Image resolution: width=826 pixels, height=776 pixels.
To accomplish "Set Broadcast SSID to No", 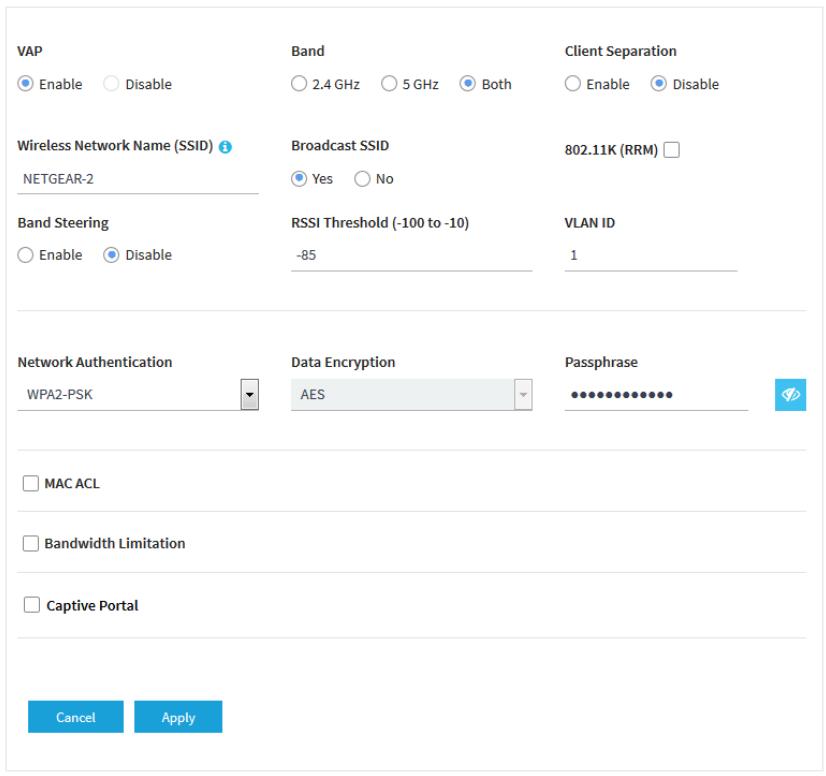I will click(x=362, y=179).
